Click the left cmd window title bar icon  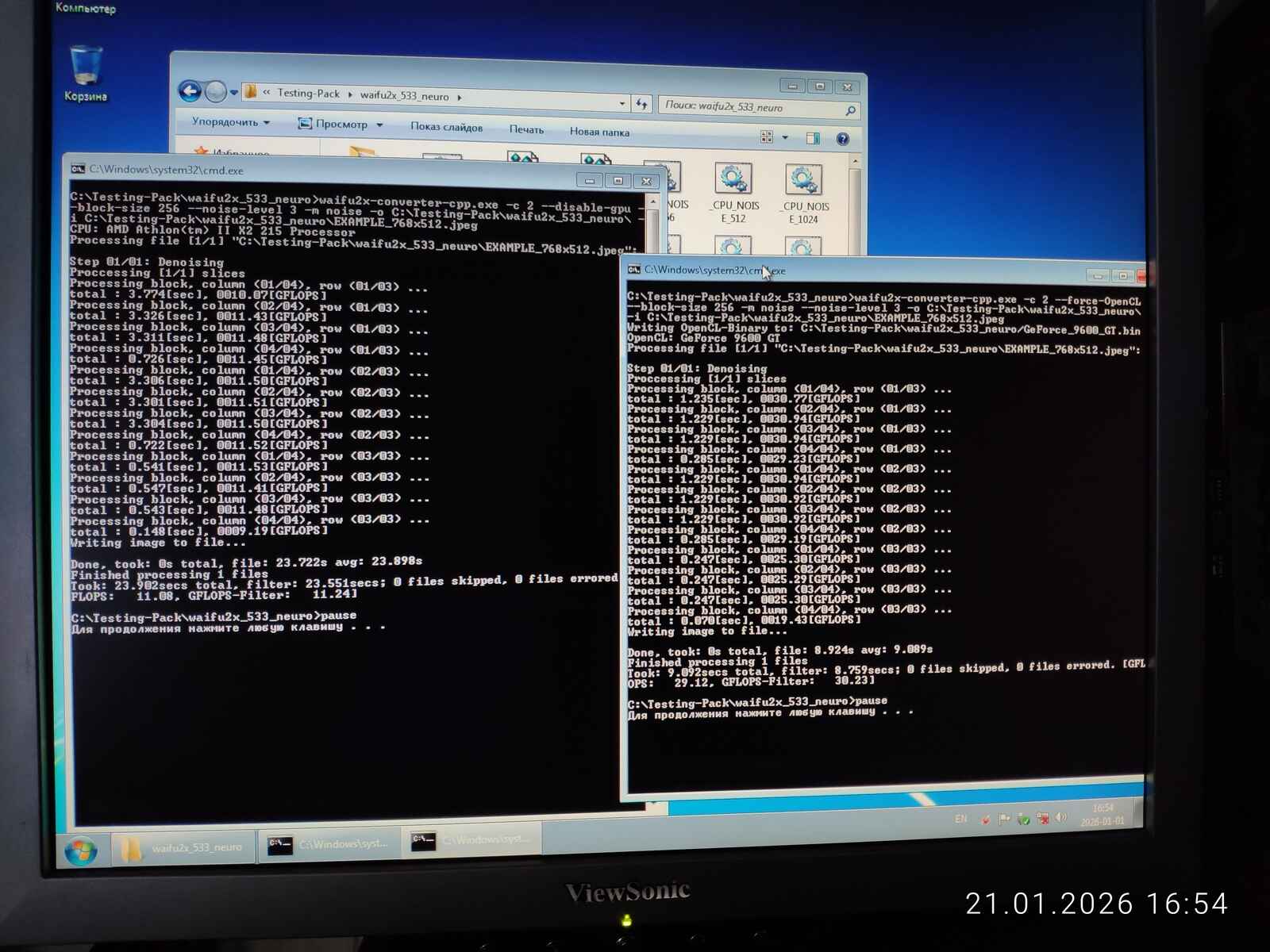78,169
